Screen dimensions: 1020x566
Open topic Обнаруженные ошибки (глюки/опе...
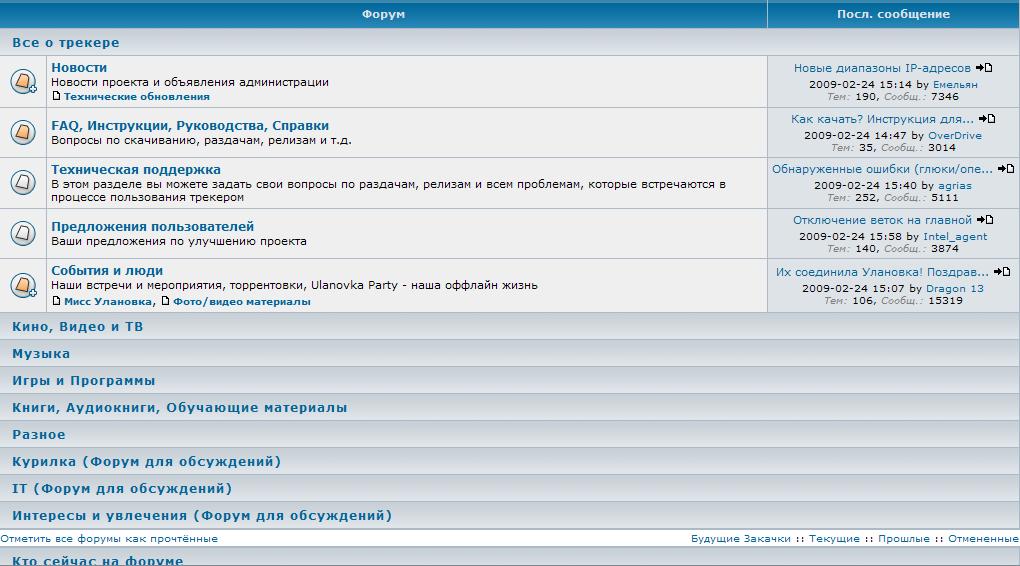(x=882, y=169)
